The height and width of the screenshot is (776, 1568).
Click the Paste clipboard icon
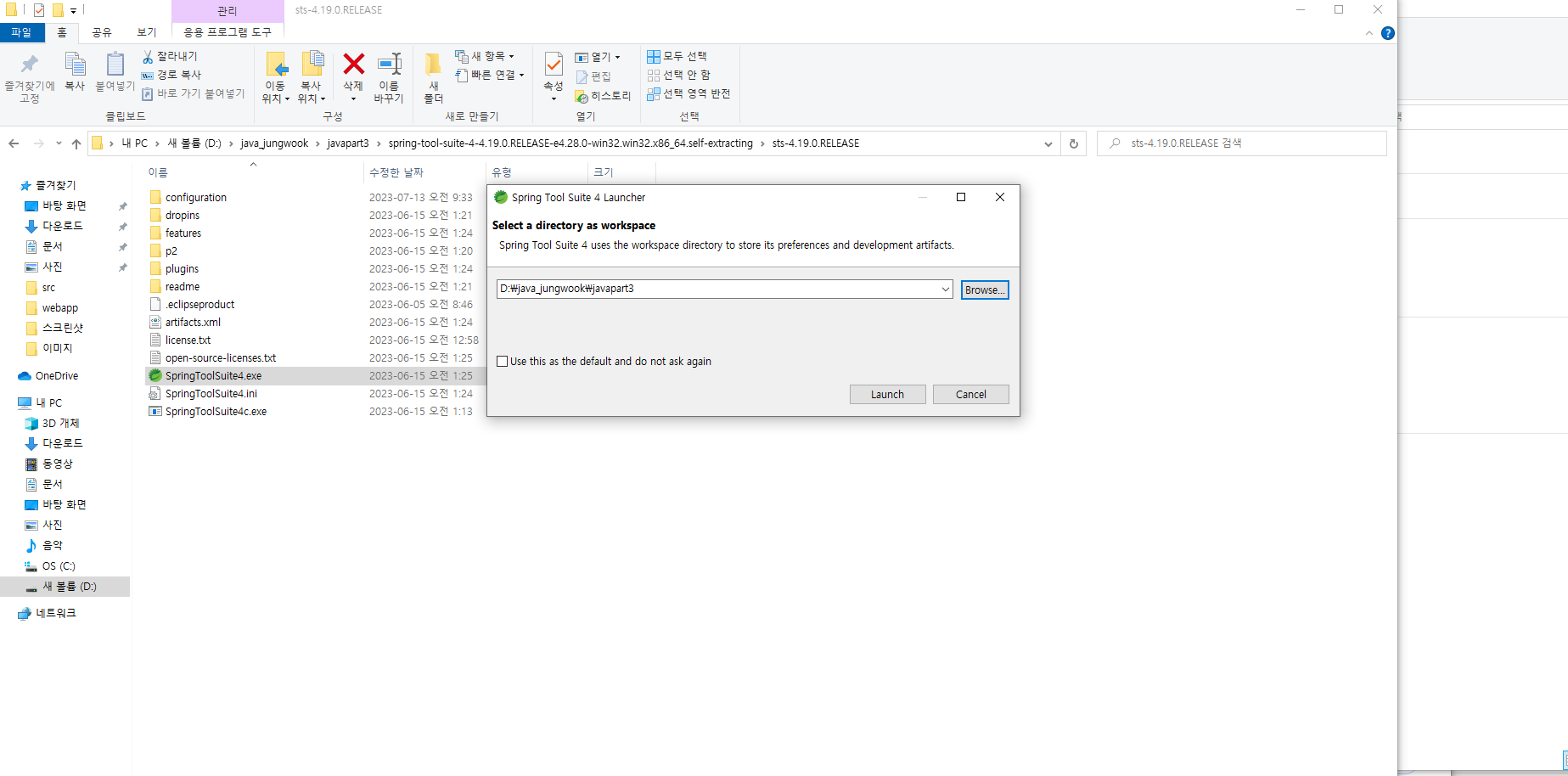click(115, 65)
